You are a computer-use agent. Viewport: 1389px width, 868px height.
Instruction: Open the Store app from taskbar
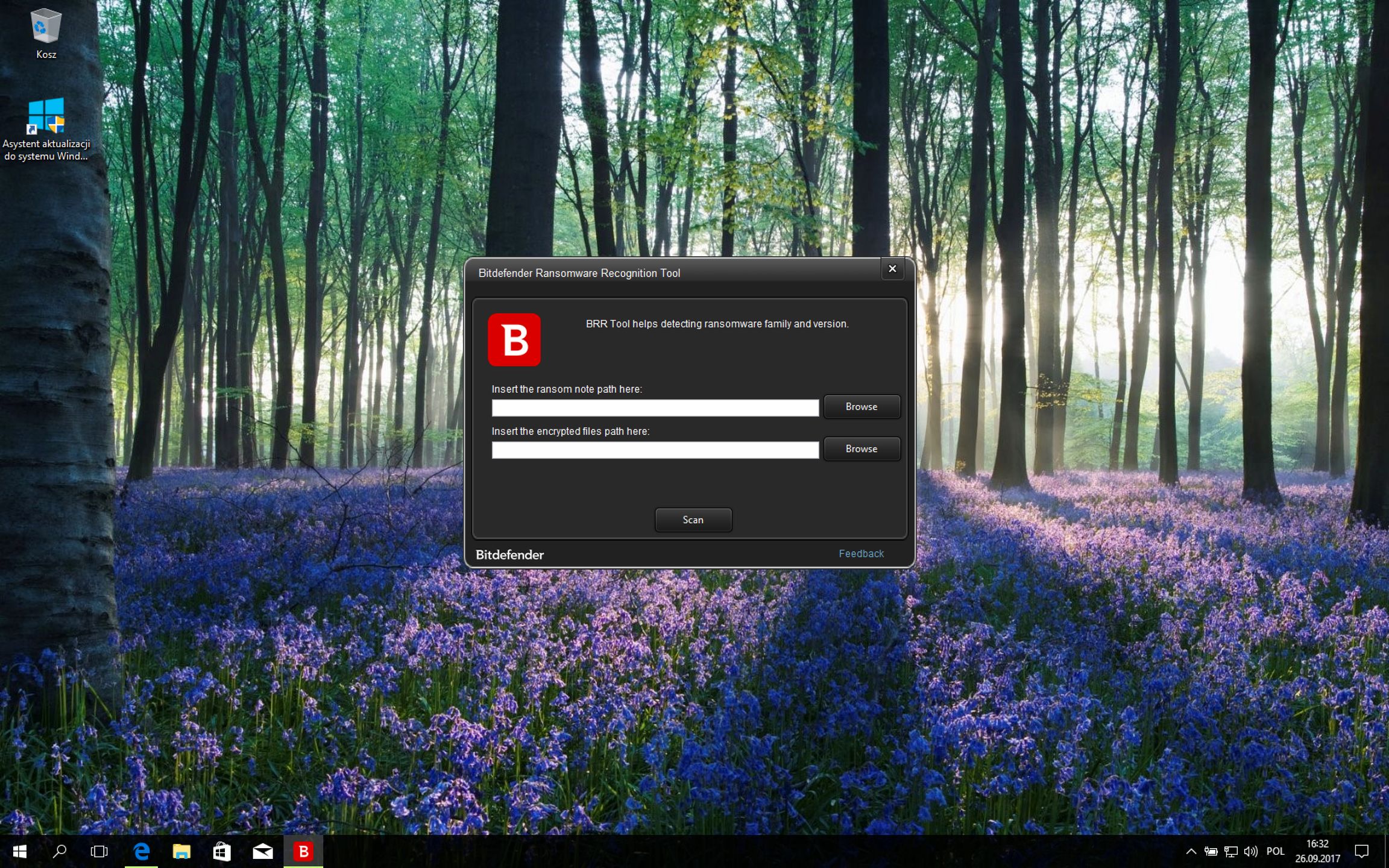point(222,851)
